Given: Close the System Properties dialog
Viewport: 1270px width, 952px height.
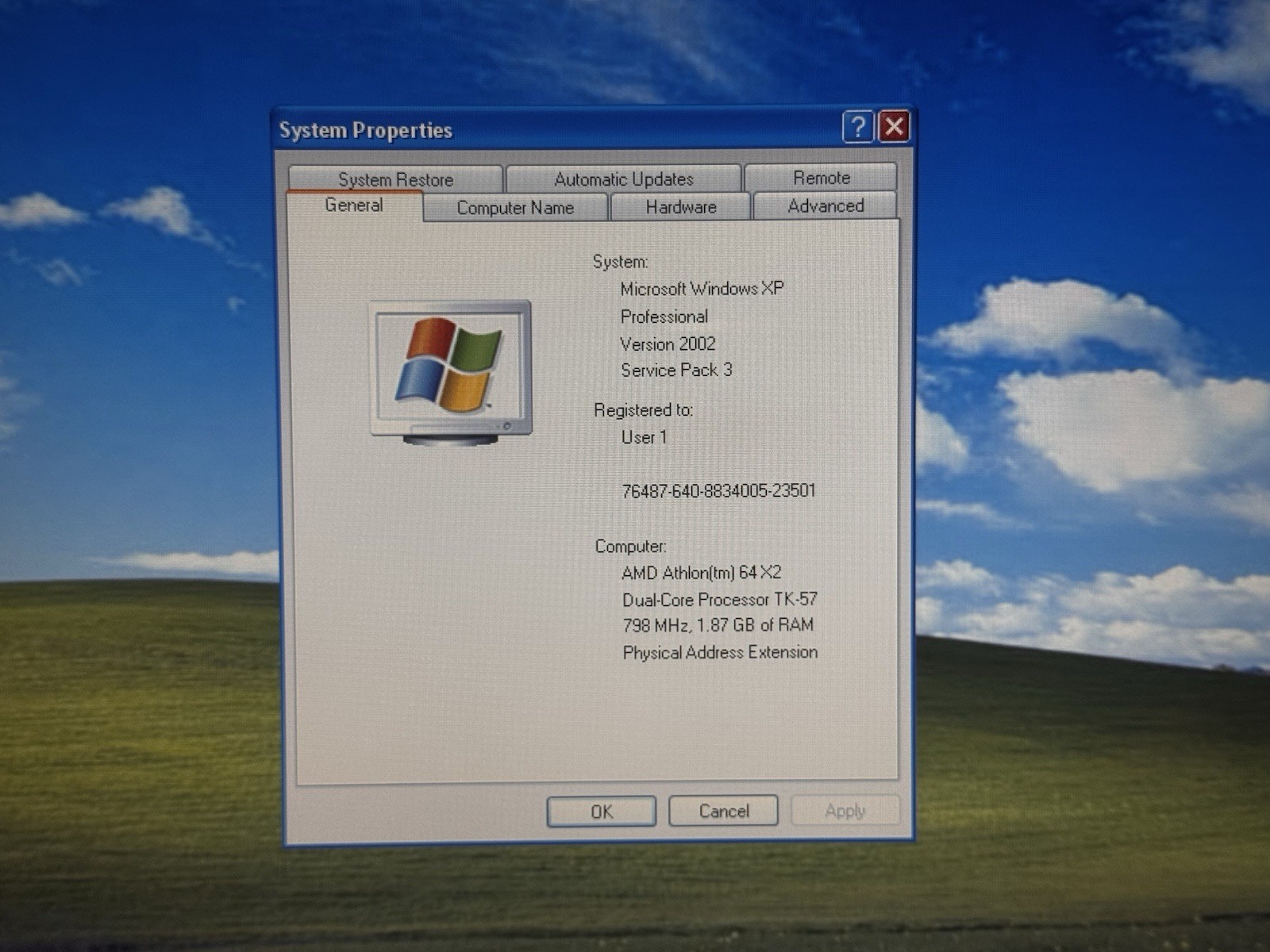Looking at the screenshot, I should click(x=894, y=126).
